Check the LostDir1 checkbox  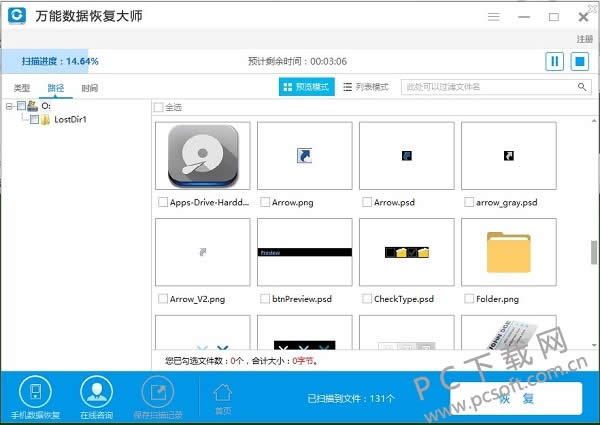34,119
